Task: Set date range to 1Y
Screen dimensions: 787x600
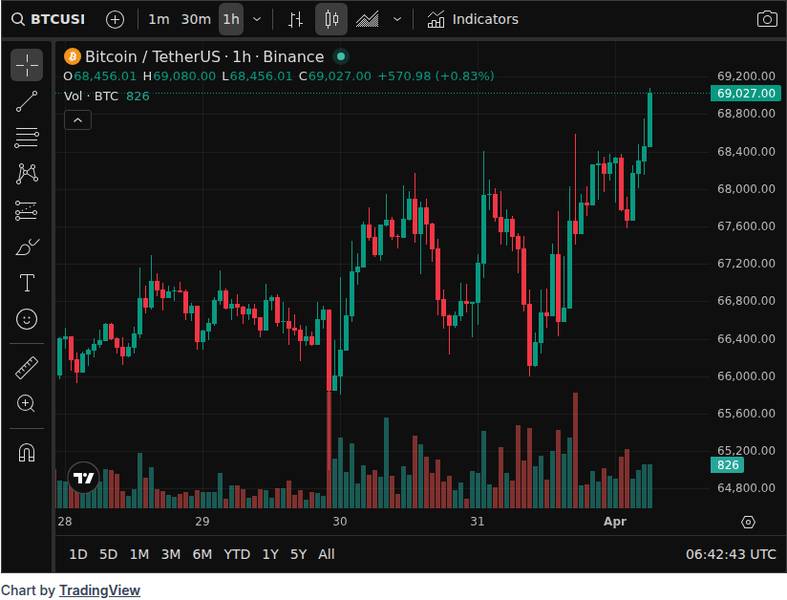Action: 270,554
